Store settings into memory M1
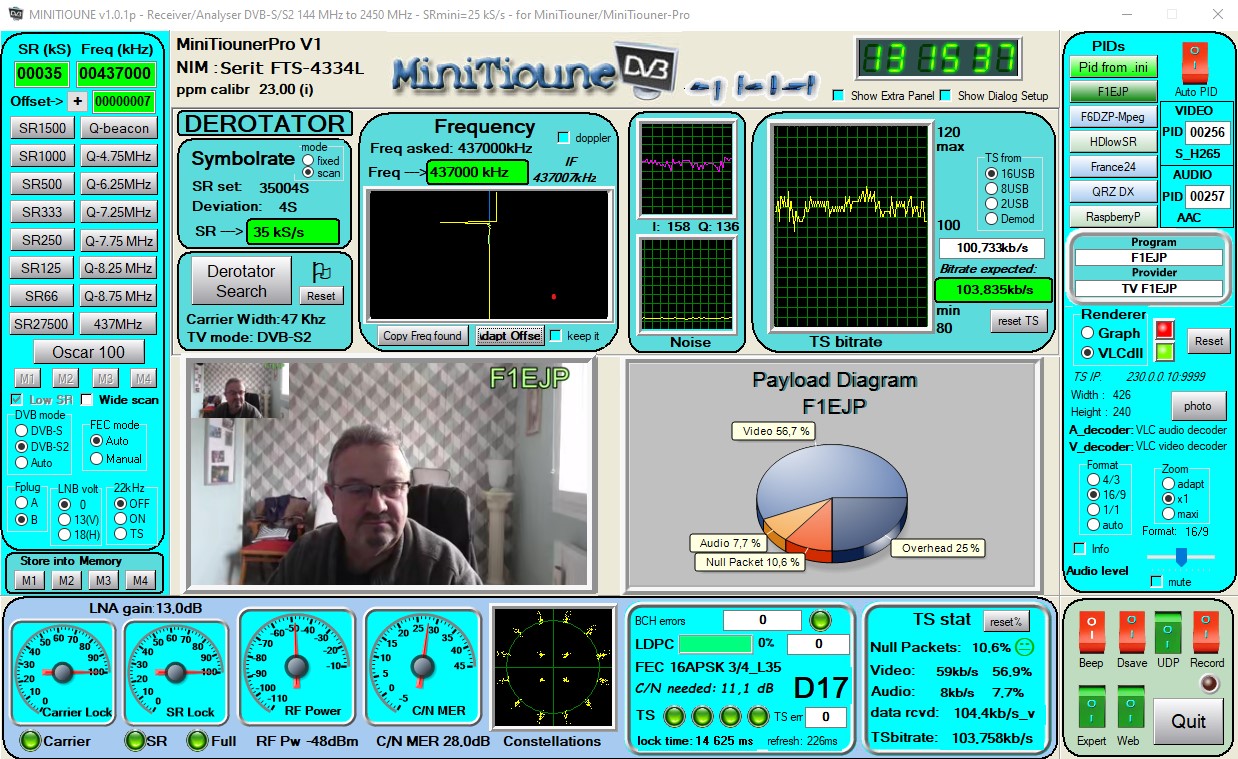The height and width of the screenshot is (759, 1238). [x=29, y=581]
